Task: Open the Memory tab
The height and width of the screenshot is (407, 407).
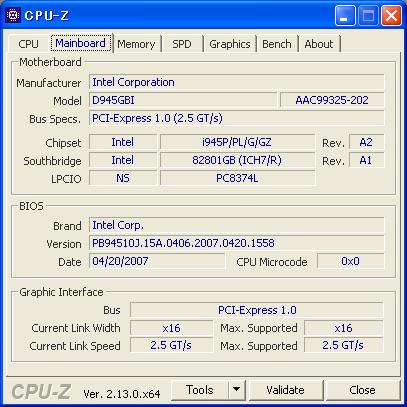Action: 136,44
